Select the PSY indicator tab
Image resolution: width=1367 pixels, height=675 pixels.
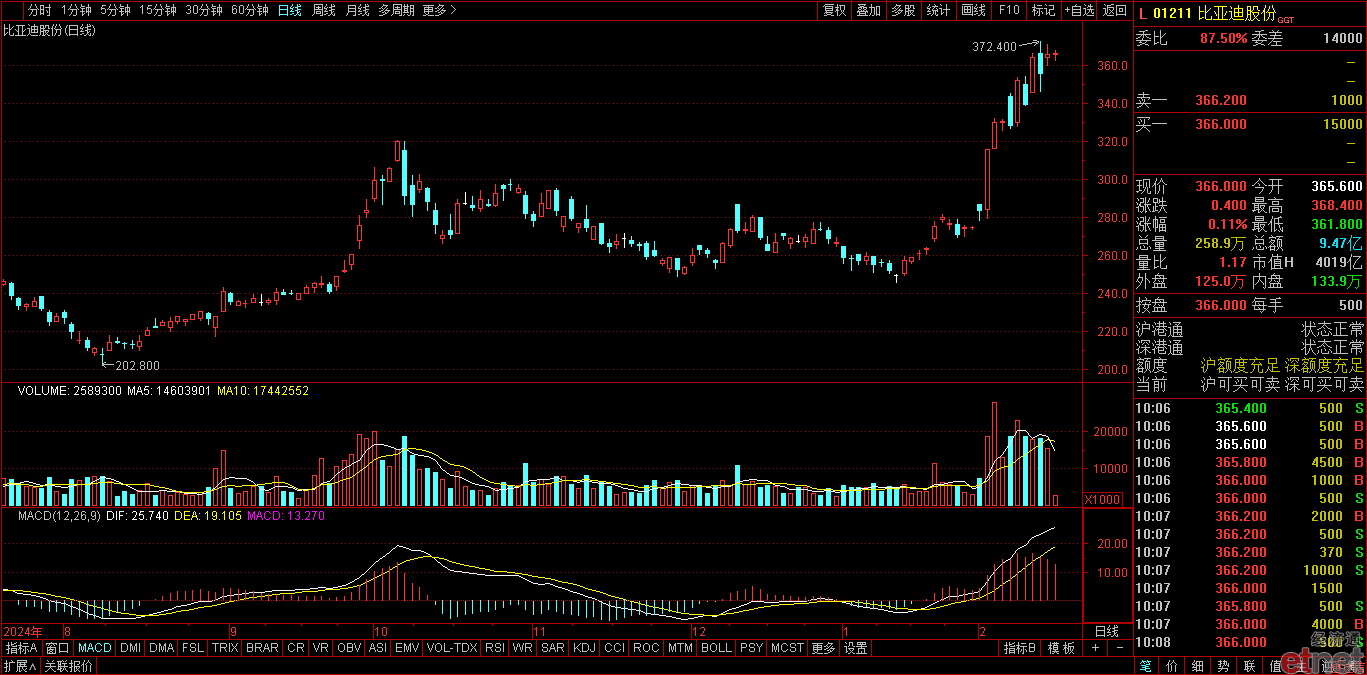751,648
